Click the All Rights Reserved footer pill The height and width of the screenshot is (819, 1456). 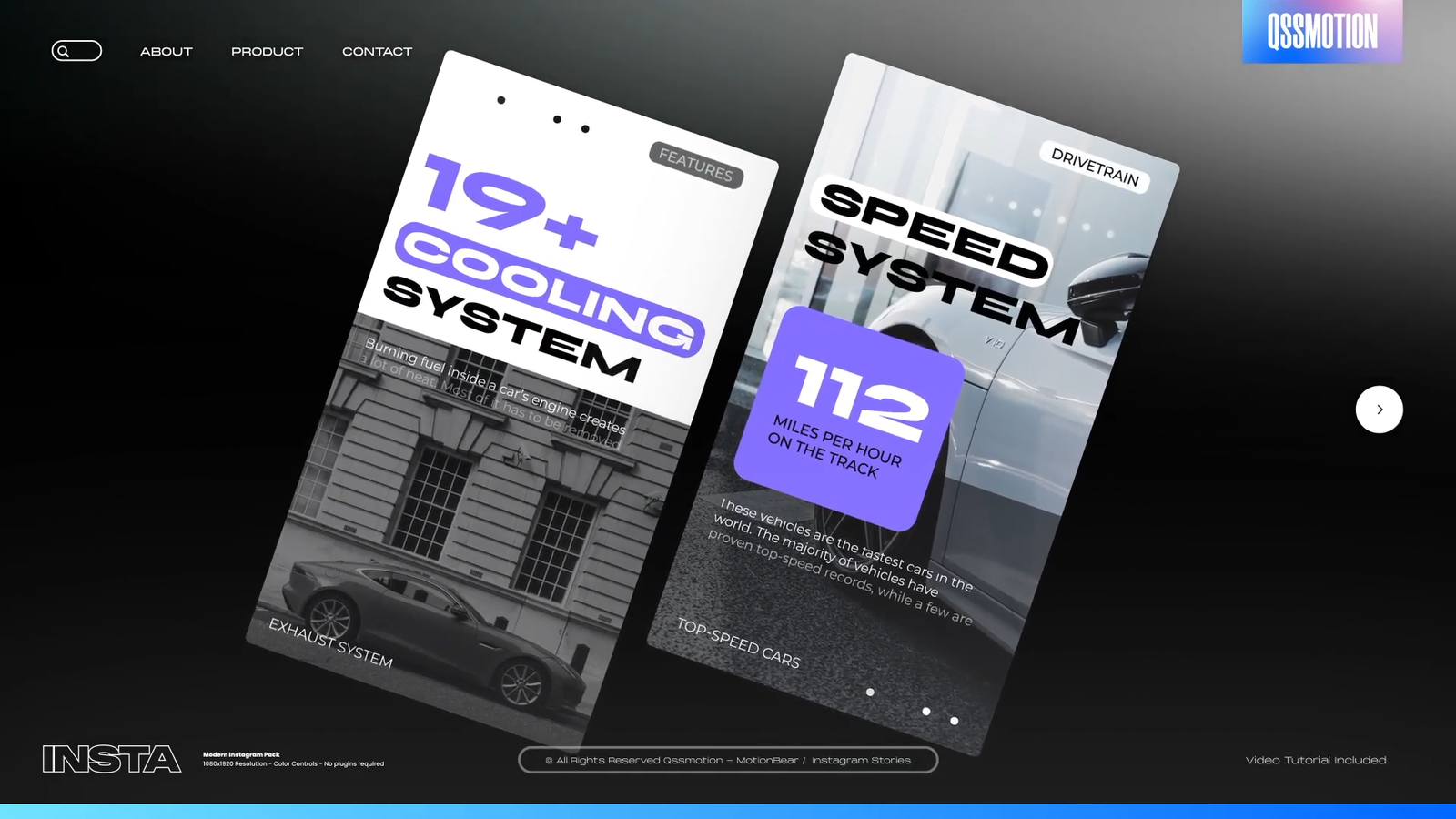[x=728, y=760]
